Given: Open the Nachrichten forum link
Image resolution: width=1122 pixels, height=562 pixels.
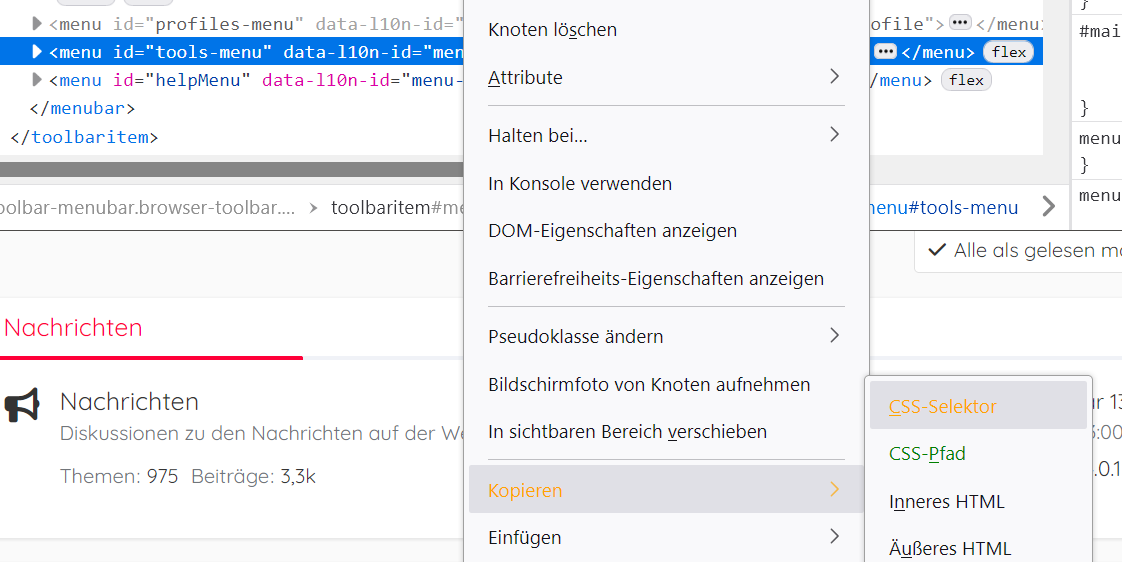Looking at the screenshot, I should (x=129, y=402).
